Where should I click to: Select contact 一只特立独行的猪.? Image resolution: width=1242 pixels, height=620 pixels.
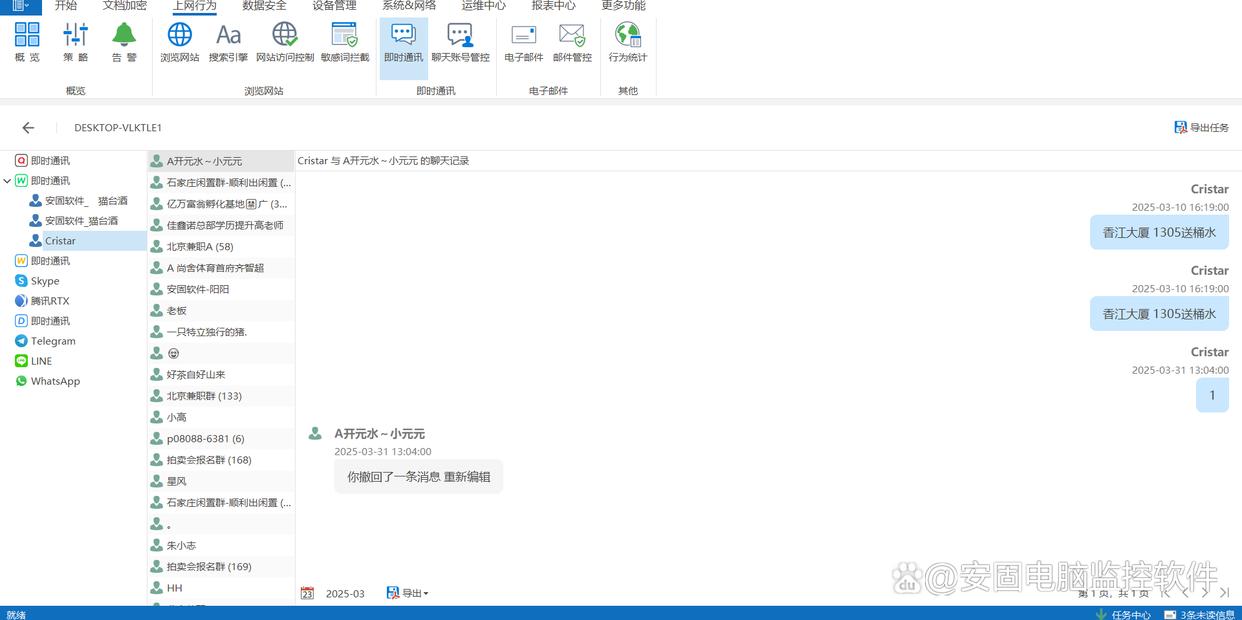221,332
